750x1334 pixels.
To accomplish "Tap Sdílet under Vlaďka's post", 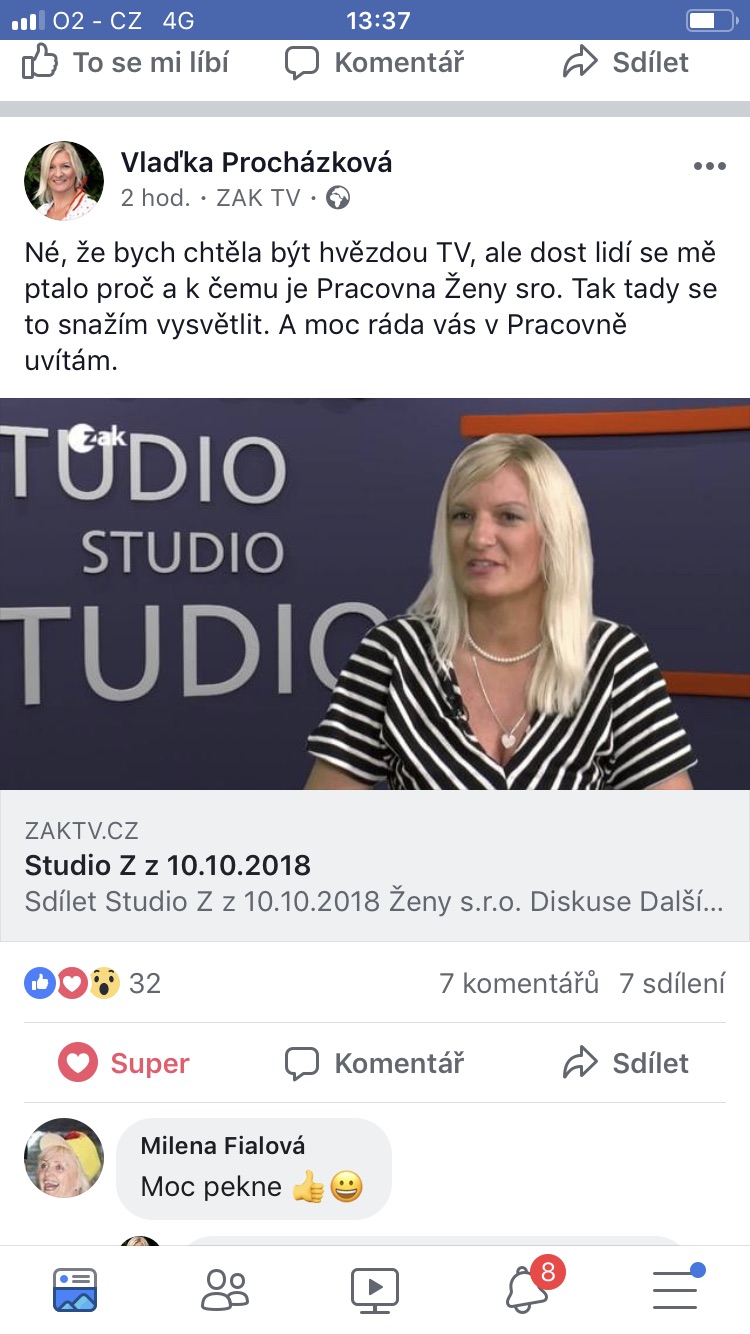I will (626, 1063).
